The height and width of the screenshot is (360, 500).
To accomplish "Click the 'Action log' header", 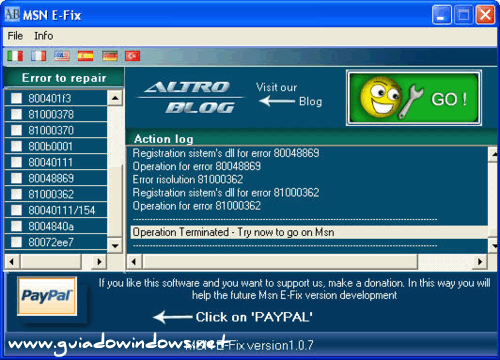I will (x=164, y=139).
